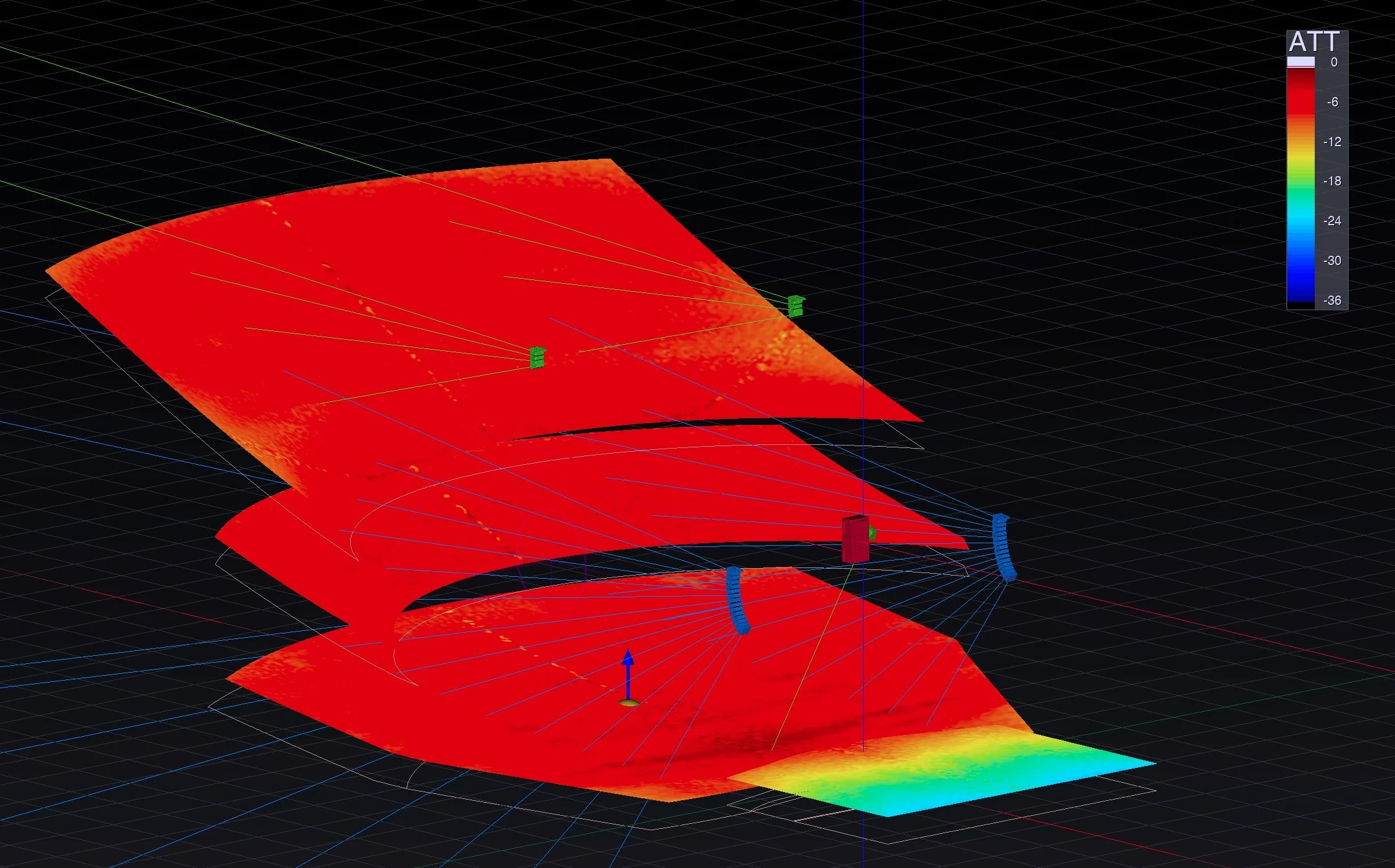Click the white swatch above the scale
1395x868 pixels.
point(1300,62)
